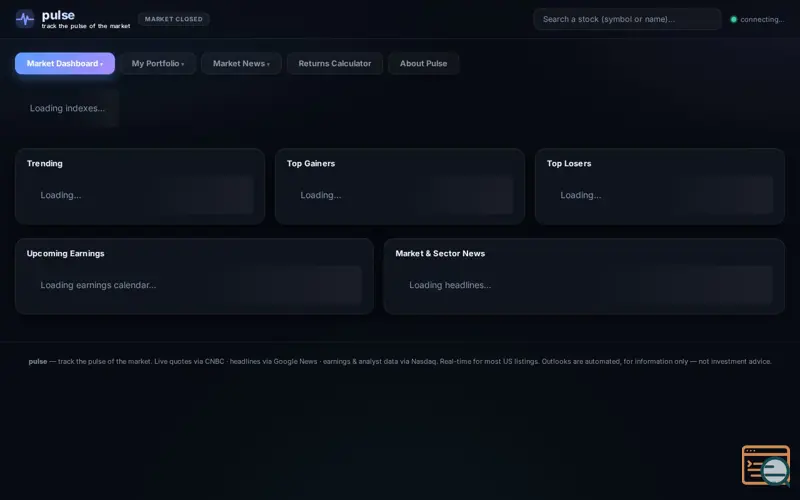This screenshot has width=800, height=500.
Task: Click the footer disclaimer text
Action: [x=400, y=361]
